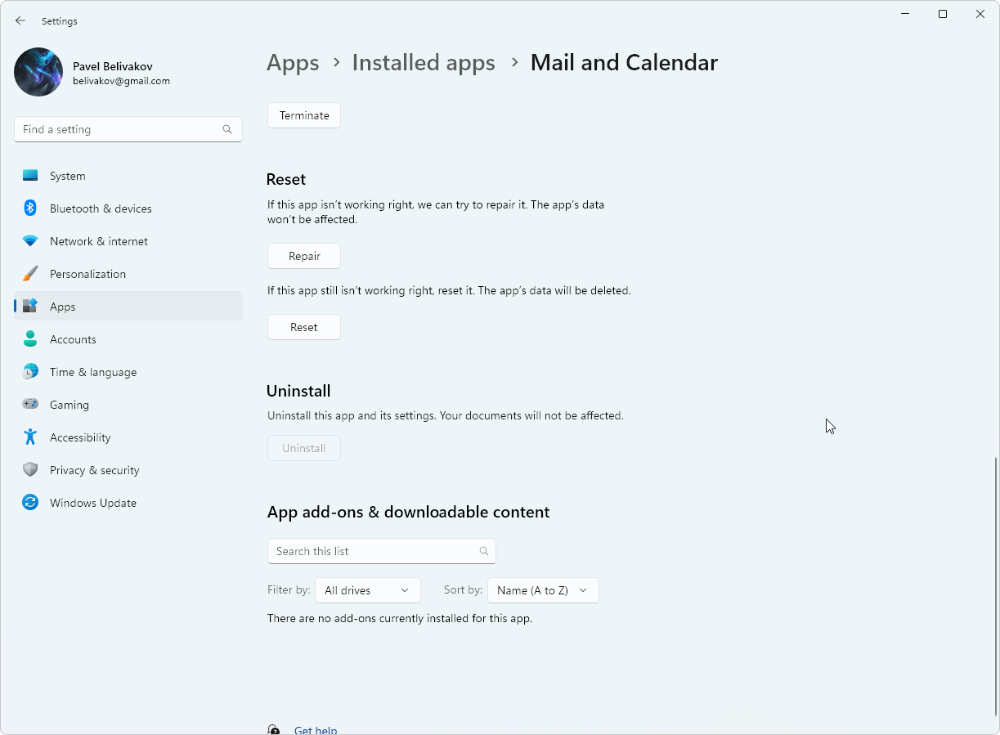
Task: Click the back arrow in Settings
Action: click(x=20, y=20)
